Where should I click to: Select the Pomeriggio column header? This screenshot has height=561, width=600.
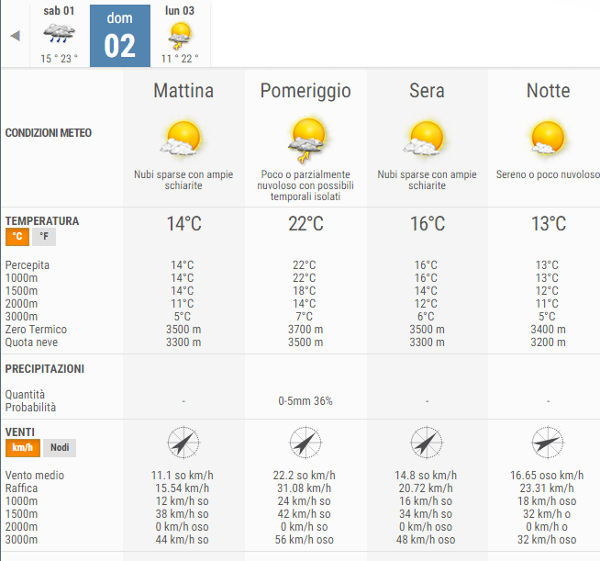[x=305, y=92]
